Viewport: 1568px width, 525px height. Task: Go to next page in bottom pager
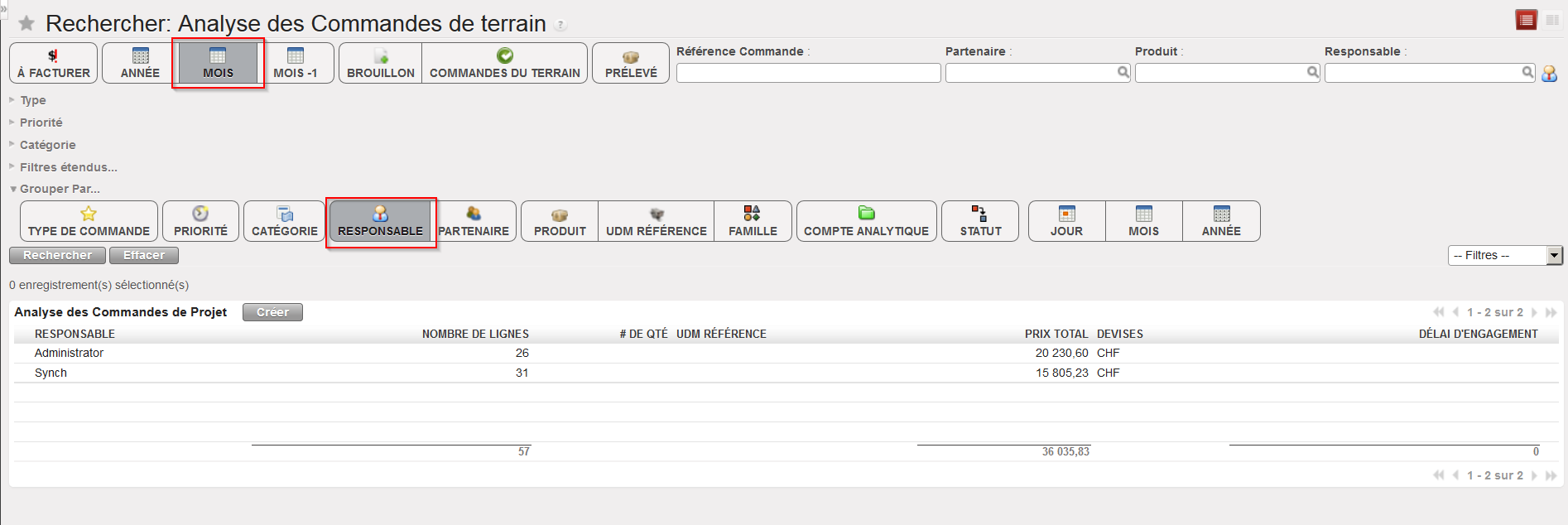tap(1534, 475)
